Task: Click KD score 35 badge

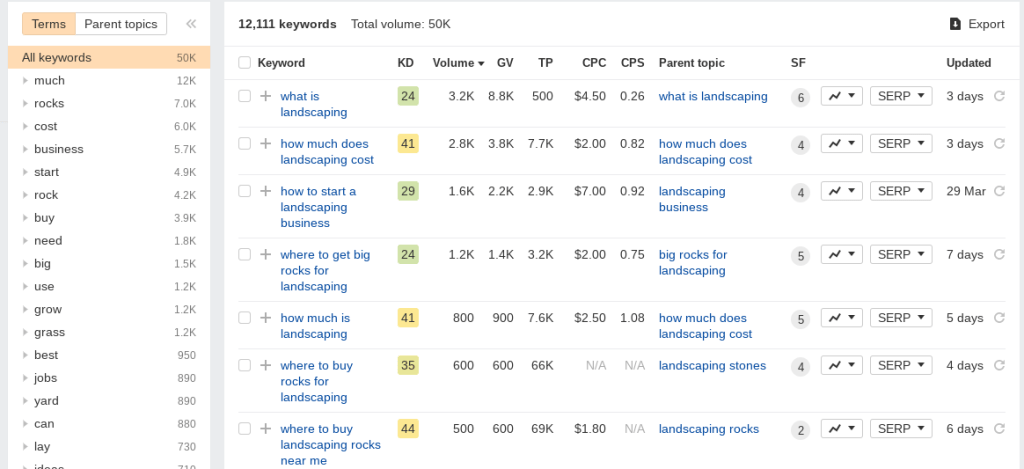Action: (x=408, y=366)
